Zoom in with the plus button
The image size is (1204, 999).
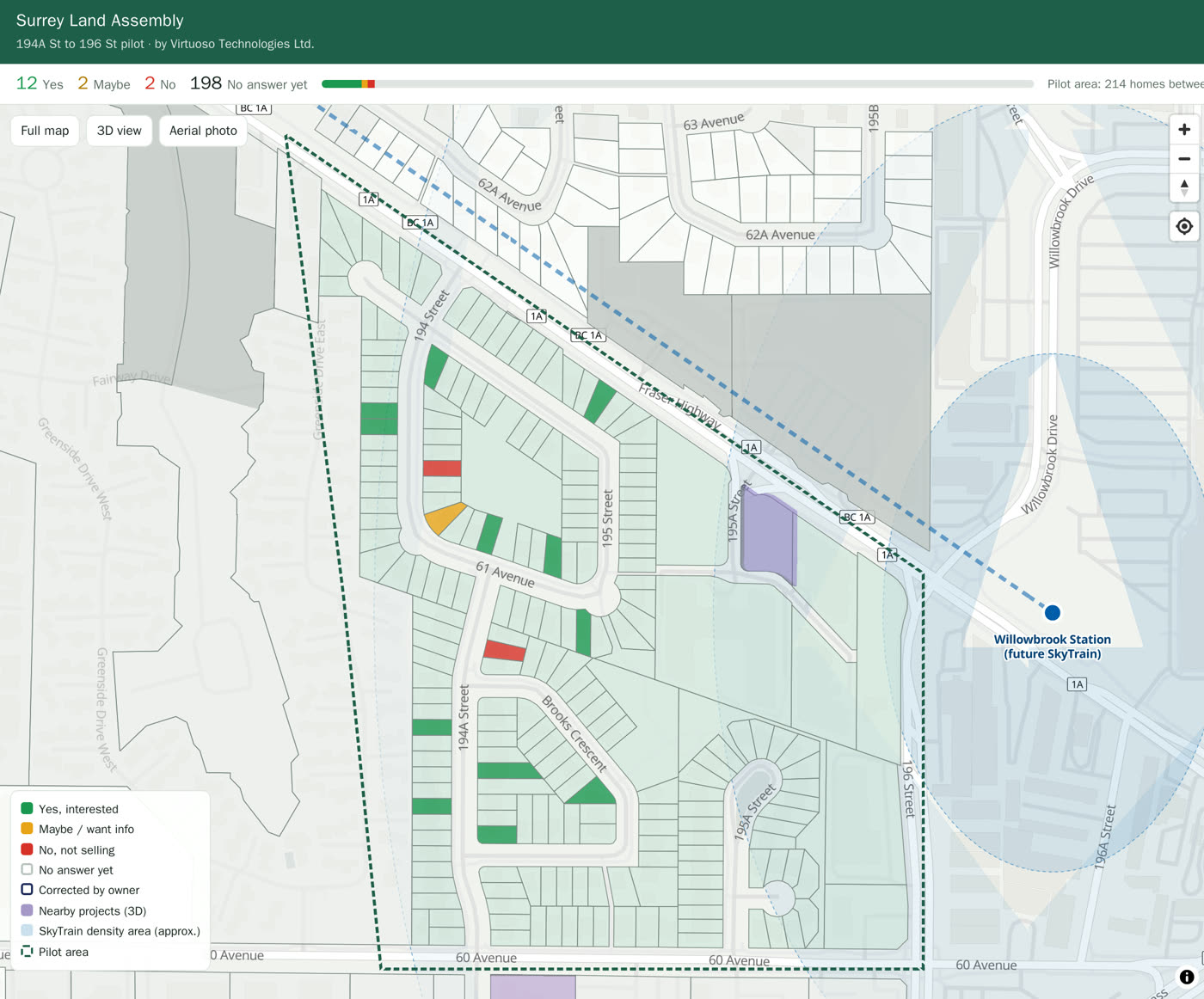(1184, 130)
